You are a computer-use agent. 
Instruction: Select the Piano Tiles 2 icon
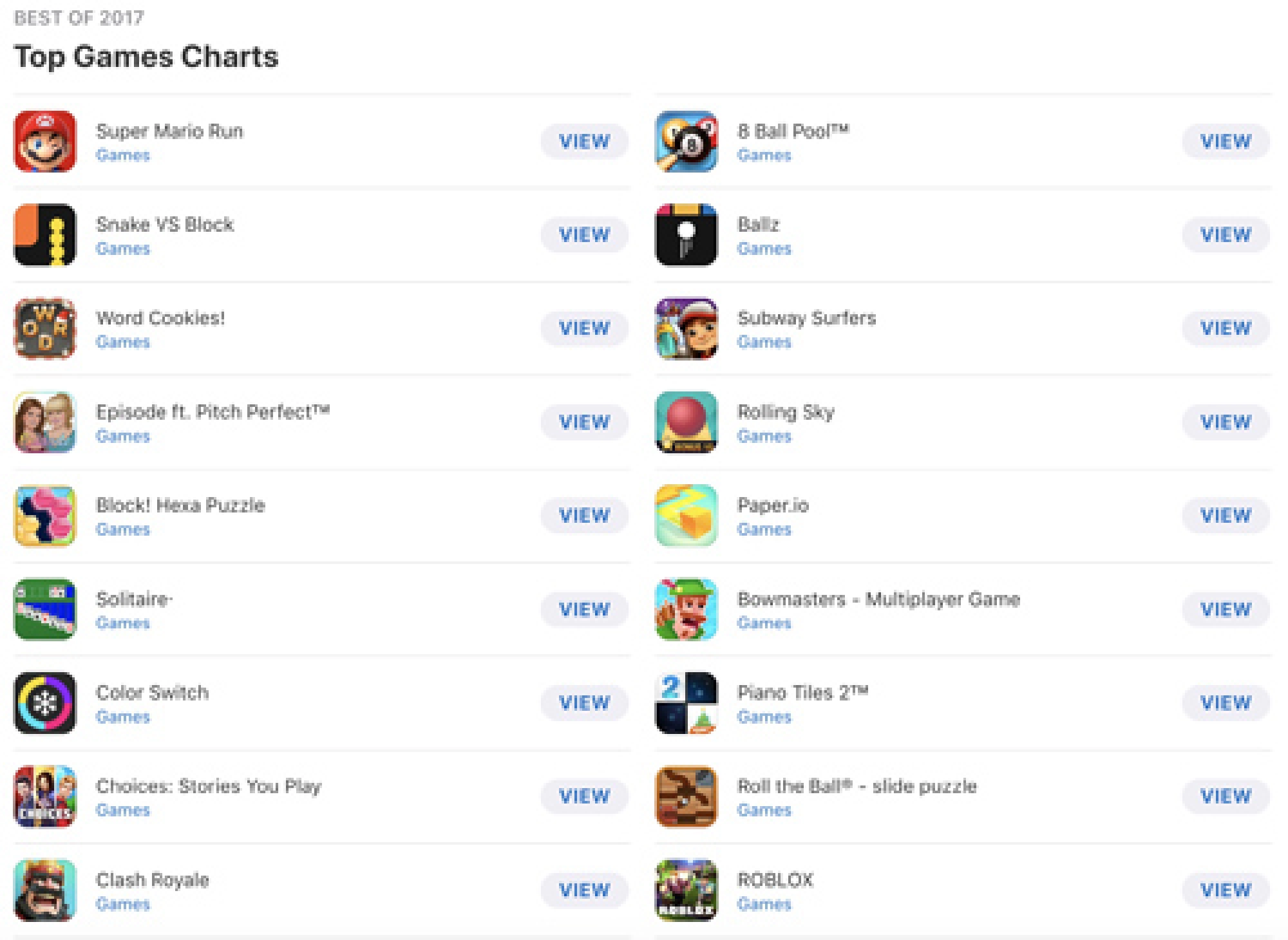pyautogui.click(x=686, y=703)
